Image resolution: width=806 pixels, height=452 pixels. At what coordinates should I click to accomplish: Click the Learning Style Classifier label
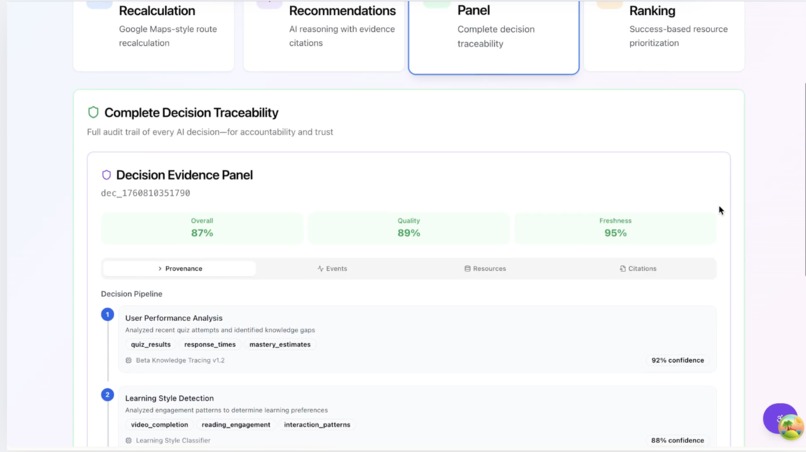coord(173,441)
